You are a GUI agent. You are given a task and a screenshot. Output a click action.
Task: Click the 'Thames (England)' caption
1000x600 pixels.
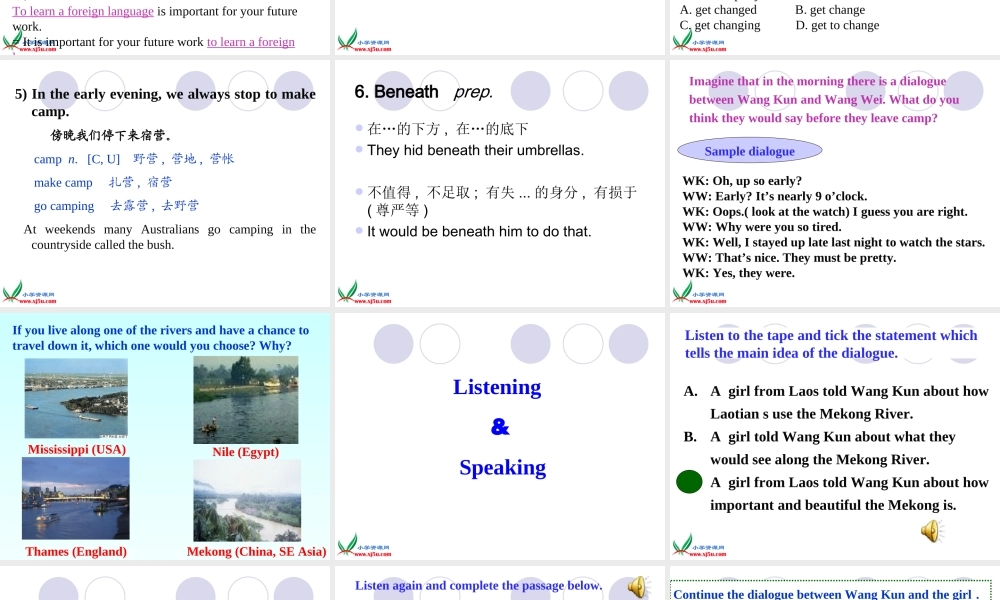[76, 552]
